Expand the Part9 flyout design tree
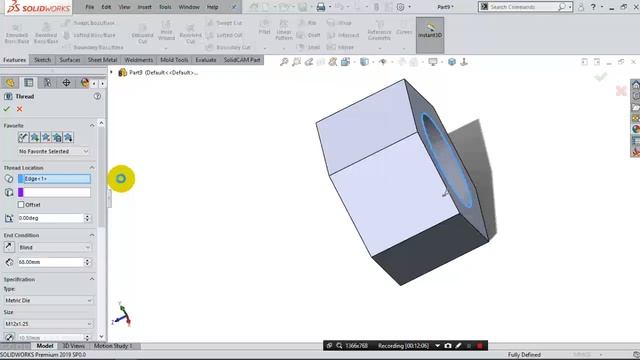The width and height of the screenshot is (640, 360). tap(111, 72)
